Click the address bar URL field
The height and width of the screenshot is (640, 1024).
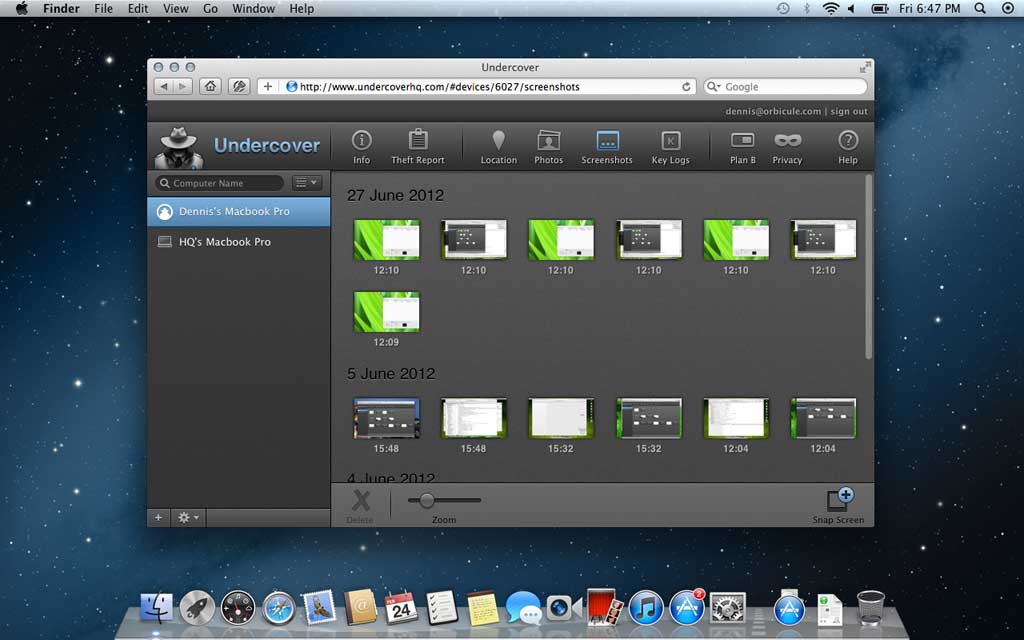pos(477,87)
